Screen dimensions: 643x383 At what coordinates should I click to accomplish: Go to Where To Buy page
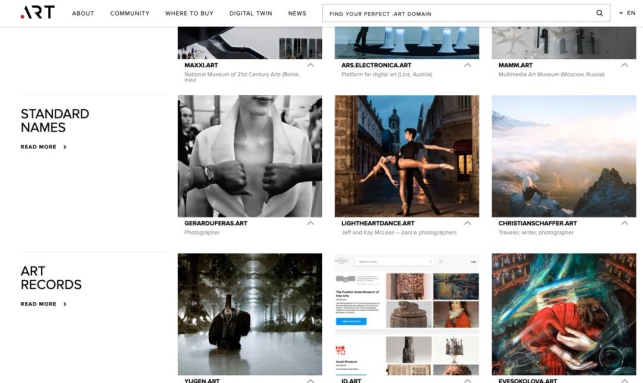[x=189, y=14]
